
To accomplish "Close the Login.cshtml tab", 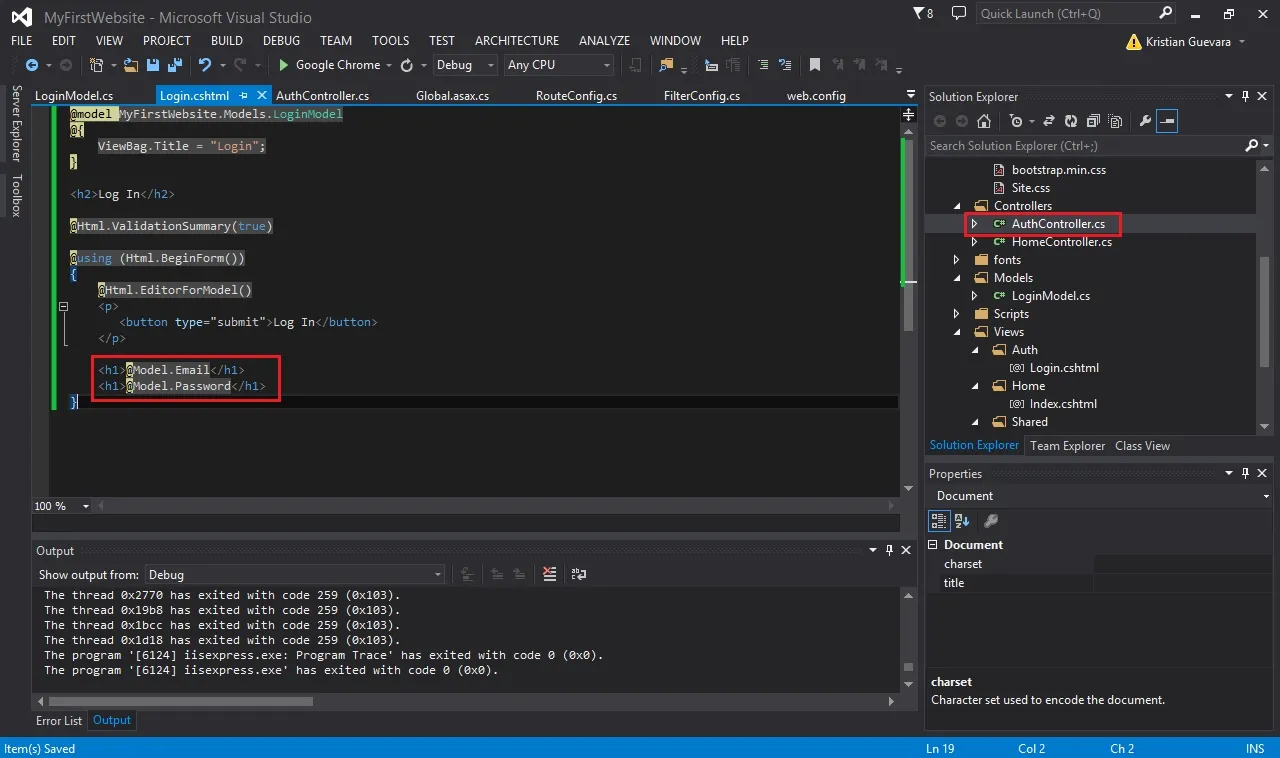I will pyautogui.click(x=262, y=96).
